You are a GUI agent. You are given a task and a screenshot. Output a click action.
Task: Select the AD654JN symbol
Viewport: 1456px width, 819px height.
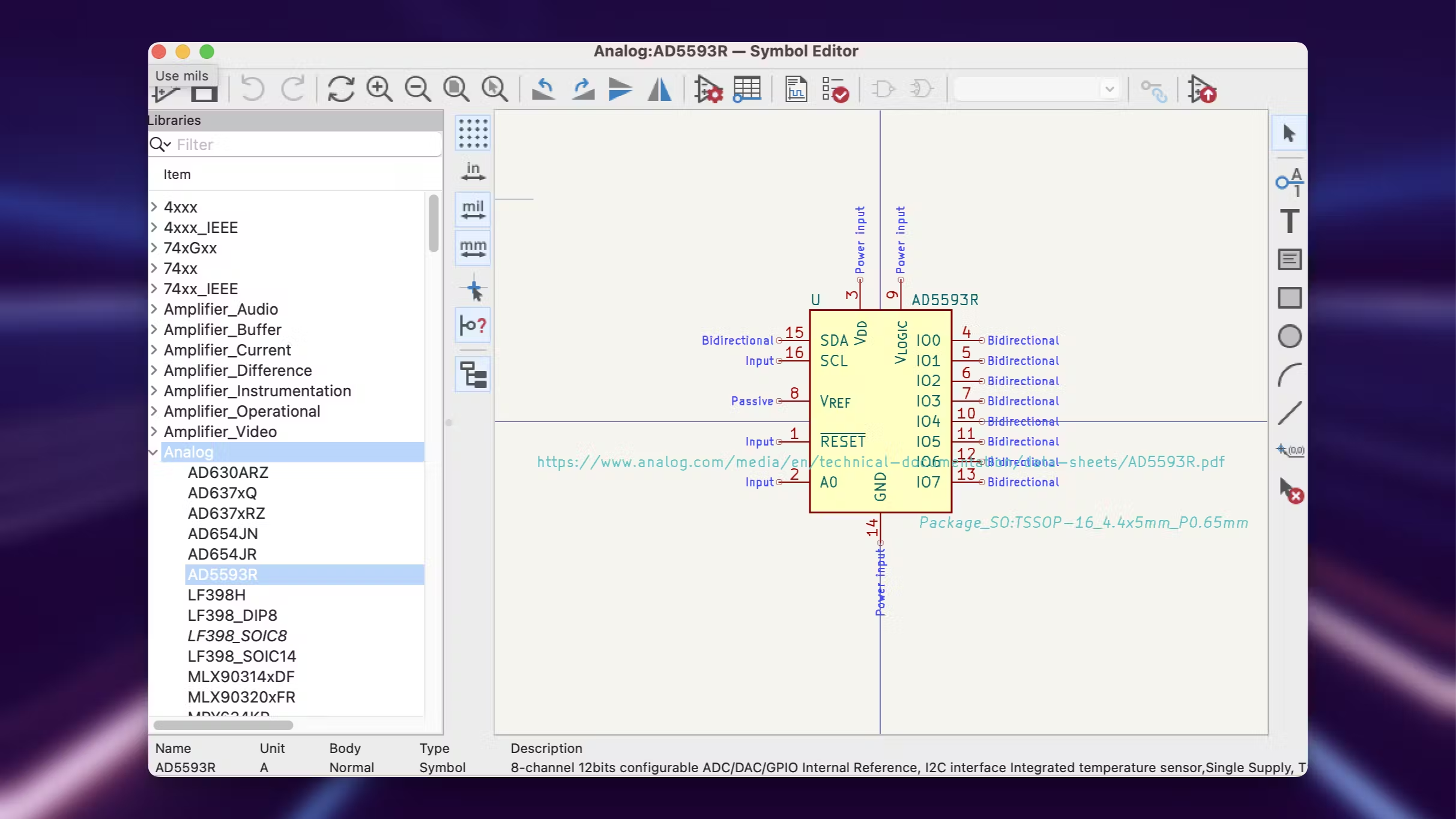coord(223,534)
